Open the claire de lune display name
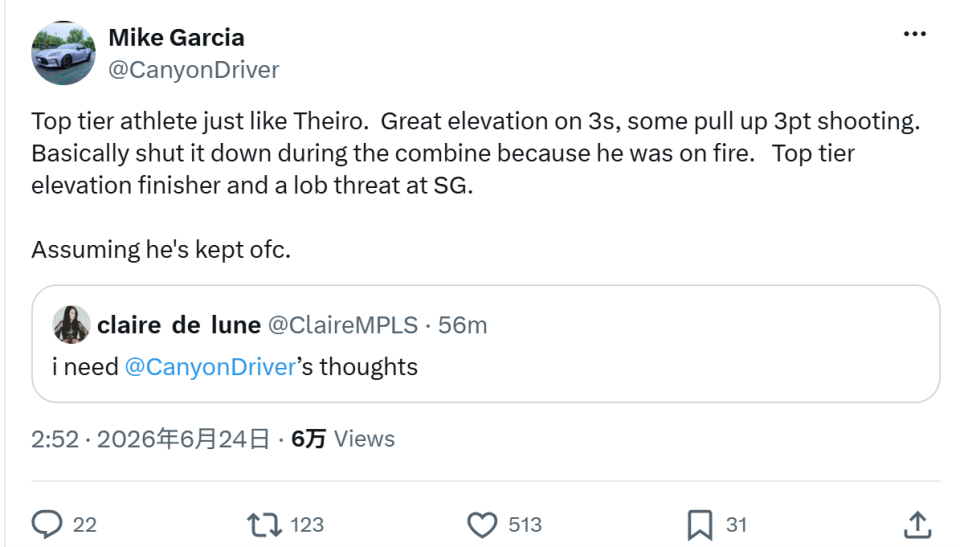This screenshot has width=960, height=547. tap(179, 325)
